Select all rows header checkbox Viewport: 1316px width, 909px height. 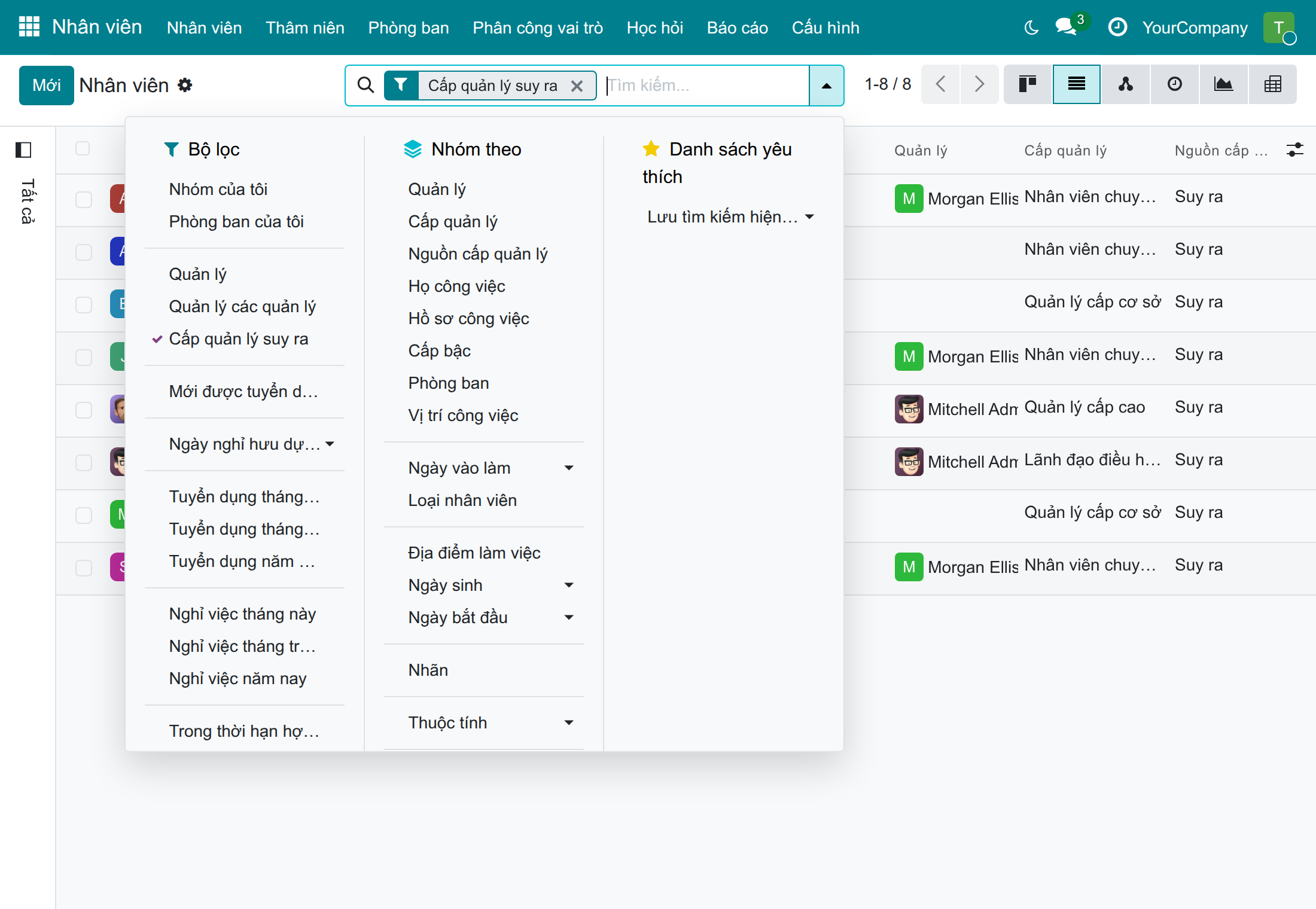pyautogui.click(x=83, y=148)
